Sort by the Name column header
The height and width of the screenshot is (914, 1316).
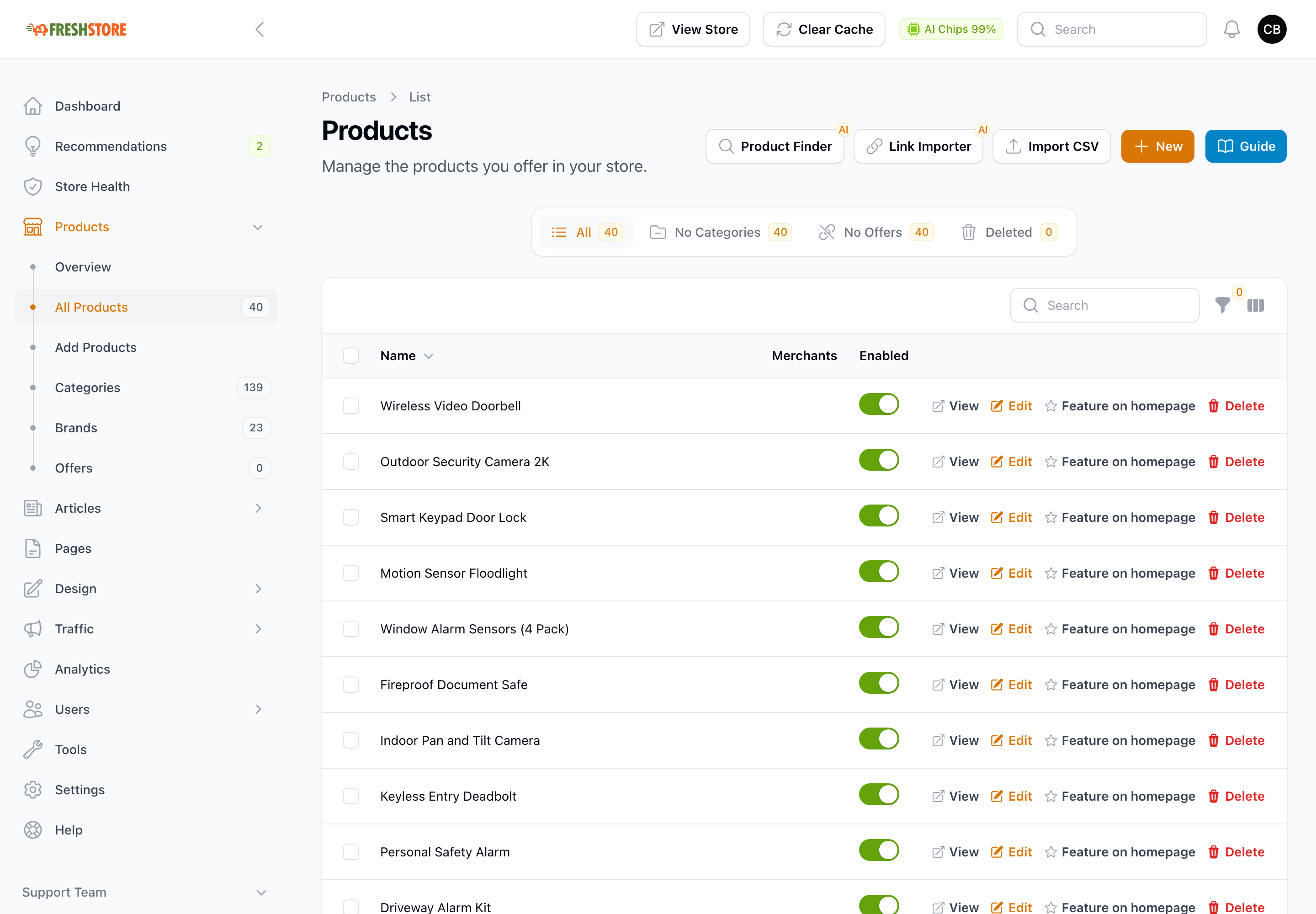pos(407,356)
